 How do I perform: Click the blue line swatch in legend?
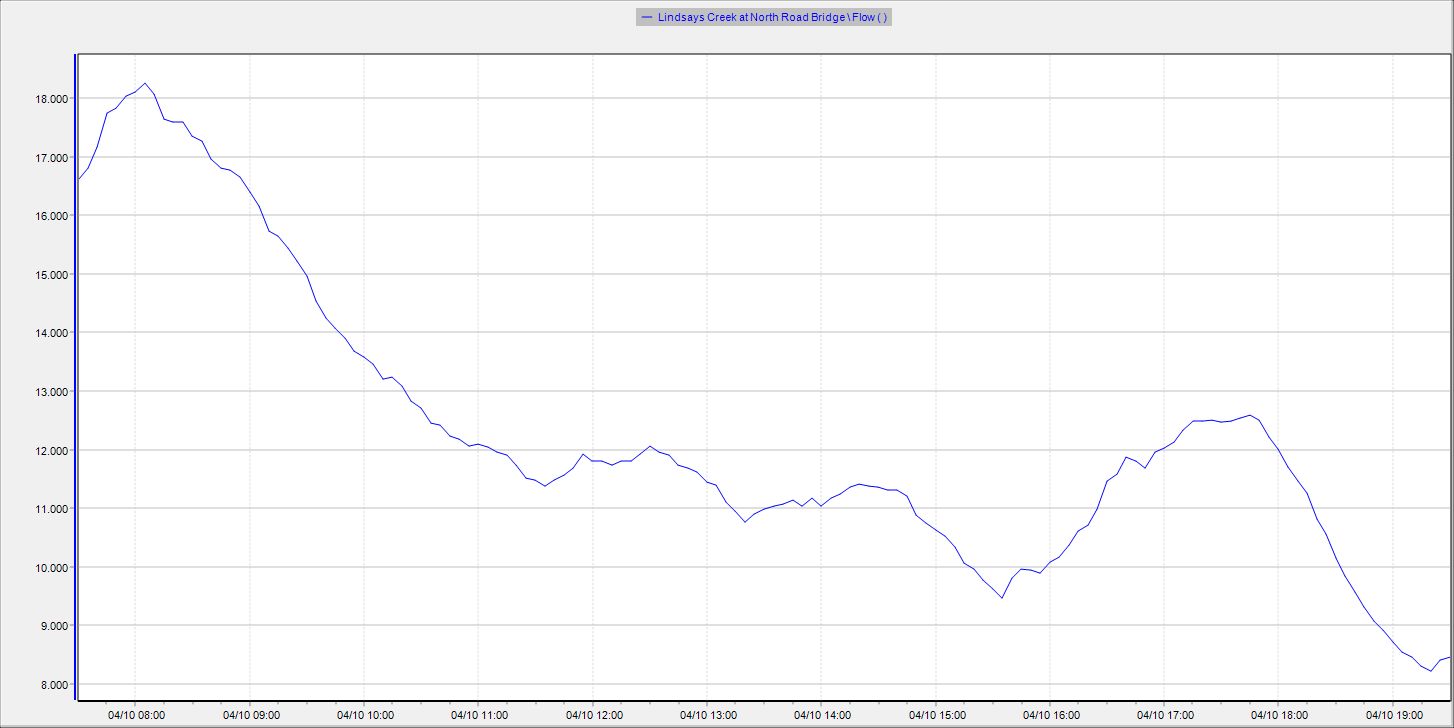point(647,17)
